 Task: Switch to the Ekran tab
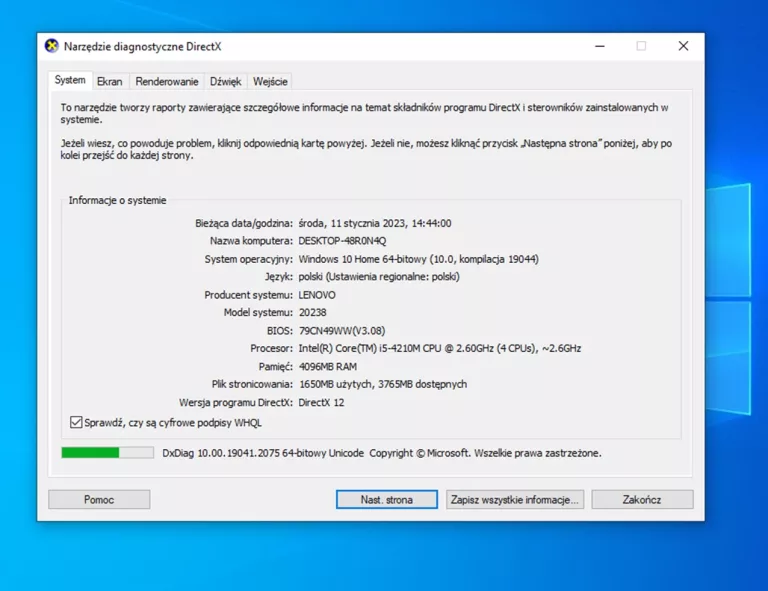tap(110, 82)
